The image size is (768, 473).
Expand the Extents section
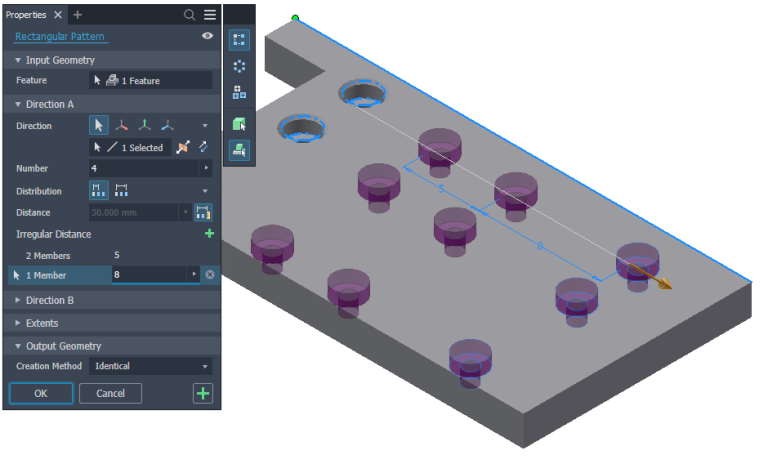tap(42, 323)
